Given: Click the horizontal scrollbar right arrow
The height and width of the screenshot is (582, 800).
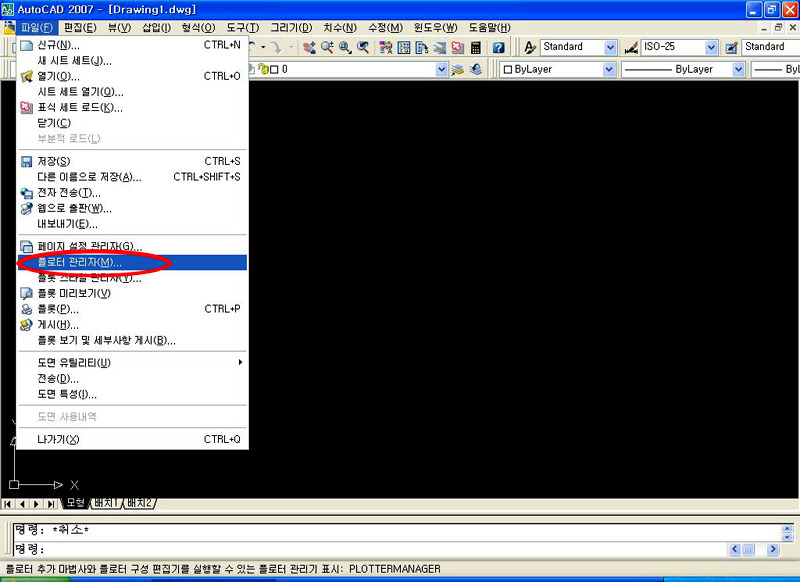Looking at the screenshot, I should [x=773, y=549].
